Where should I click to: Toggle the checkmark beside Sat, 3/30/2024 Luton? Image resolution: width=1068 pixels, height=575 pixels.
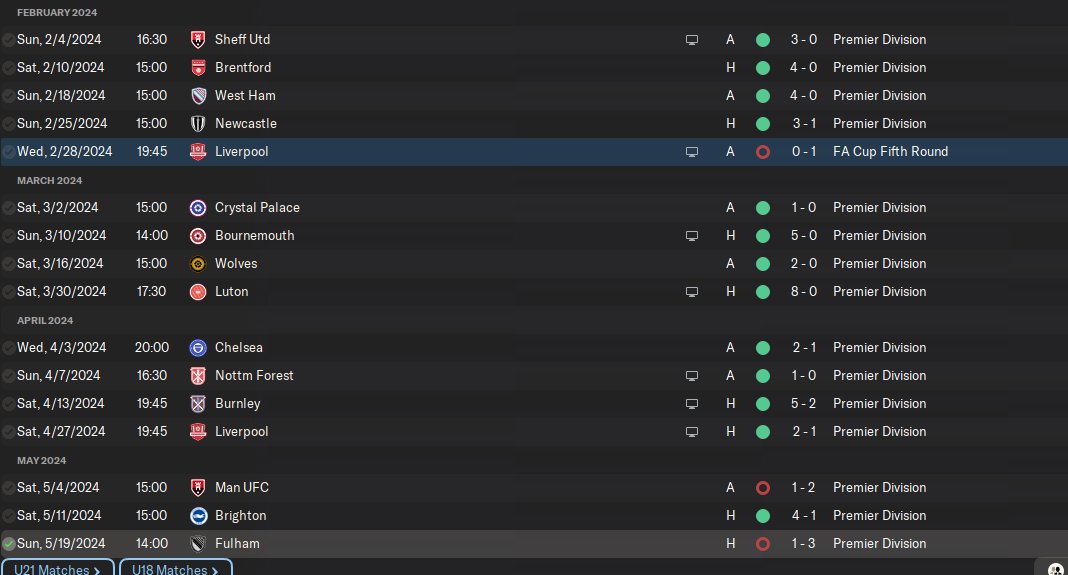[x=9, y=292]
